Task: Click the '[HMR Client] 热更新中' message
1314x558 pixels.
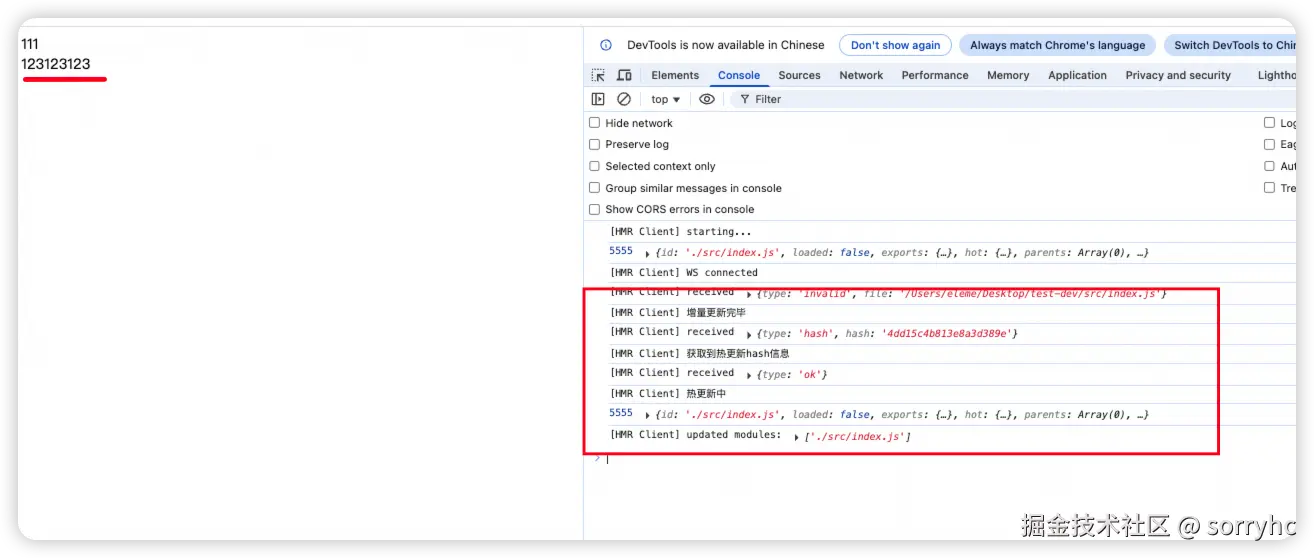Action: [x=668, y=394]
